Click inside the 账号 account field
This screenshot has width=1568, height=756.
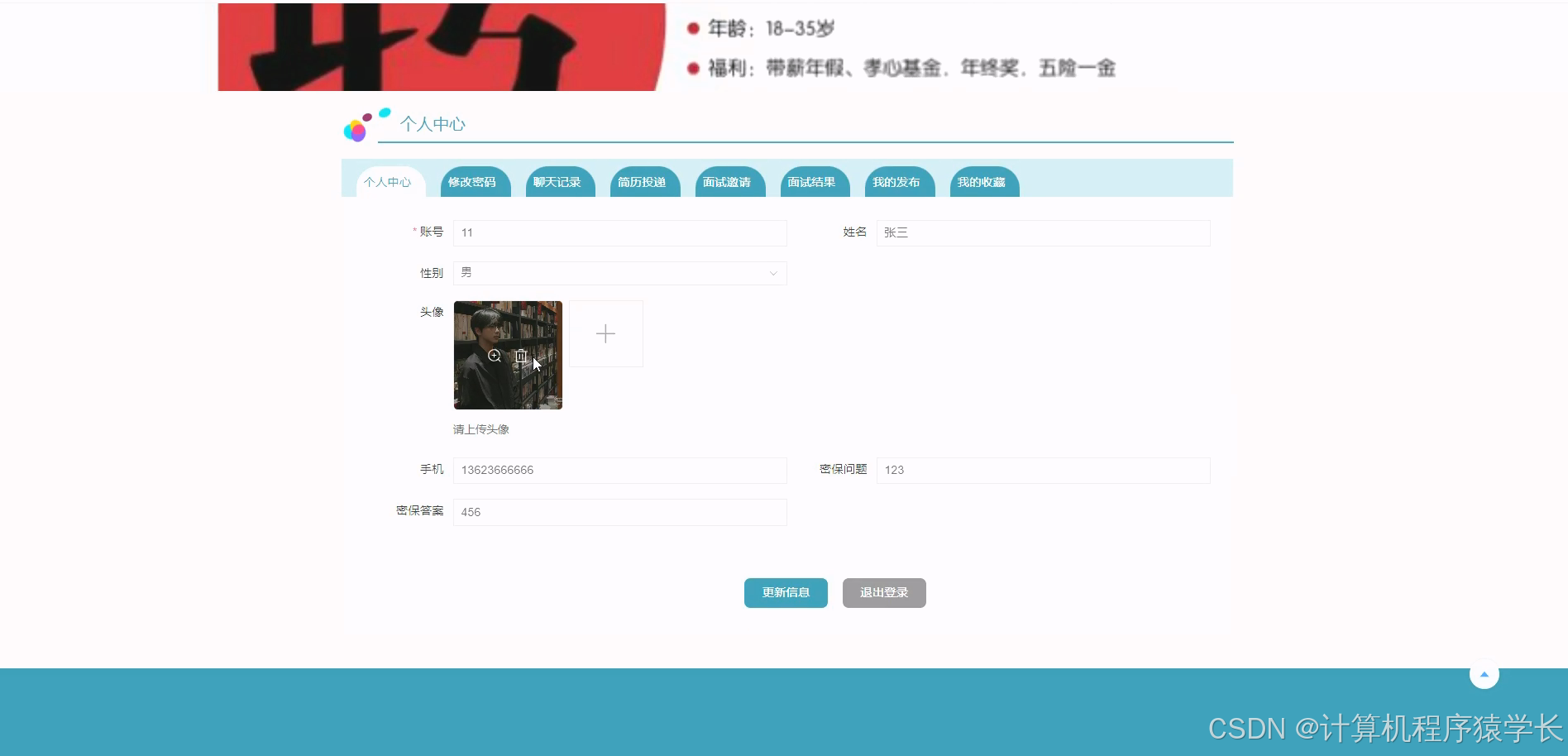coord(619,232)
